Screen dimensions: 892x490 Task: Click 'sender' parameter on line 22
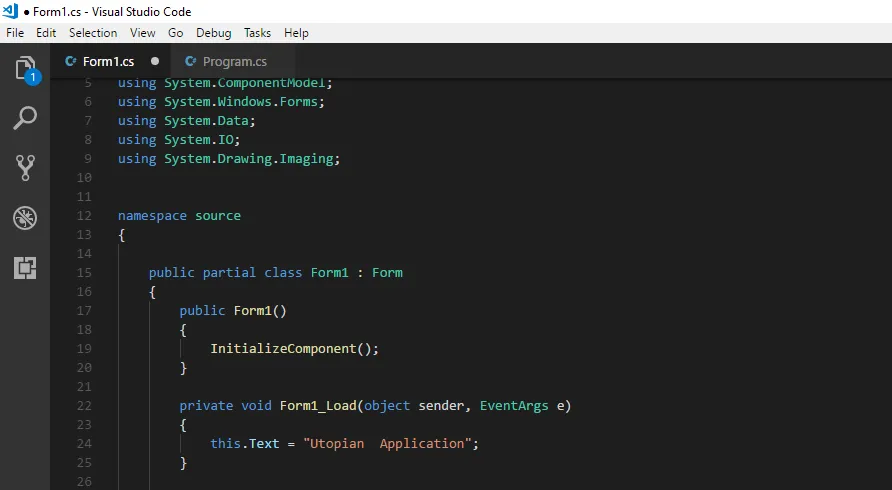441,406
